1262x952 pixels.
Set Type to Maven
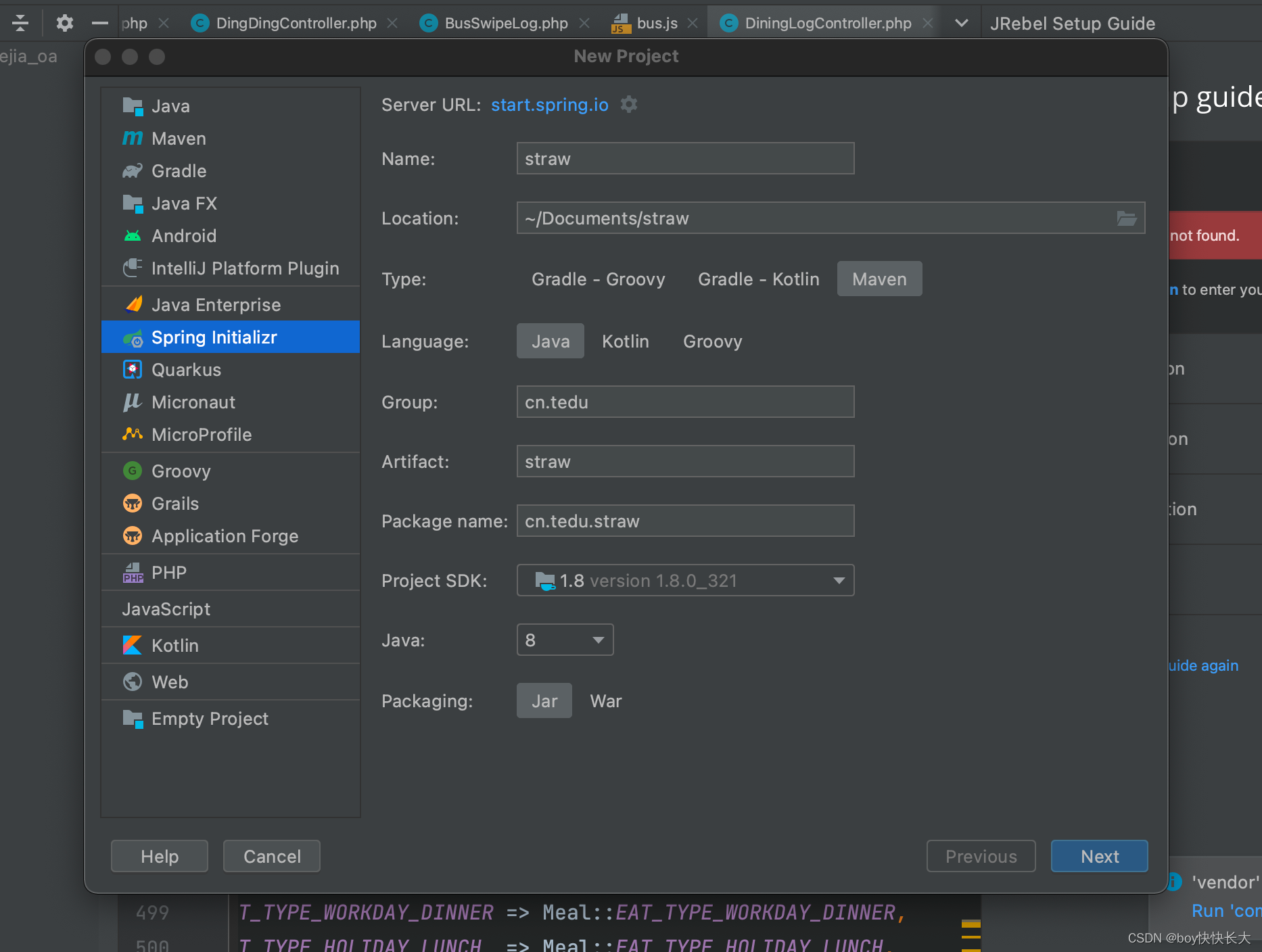click(879, 279)
